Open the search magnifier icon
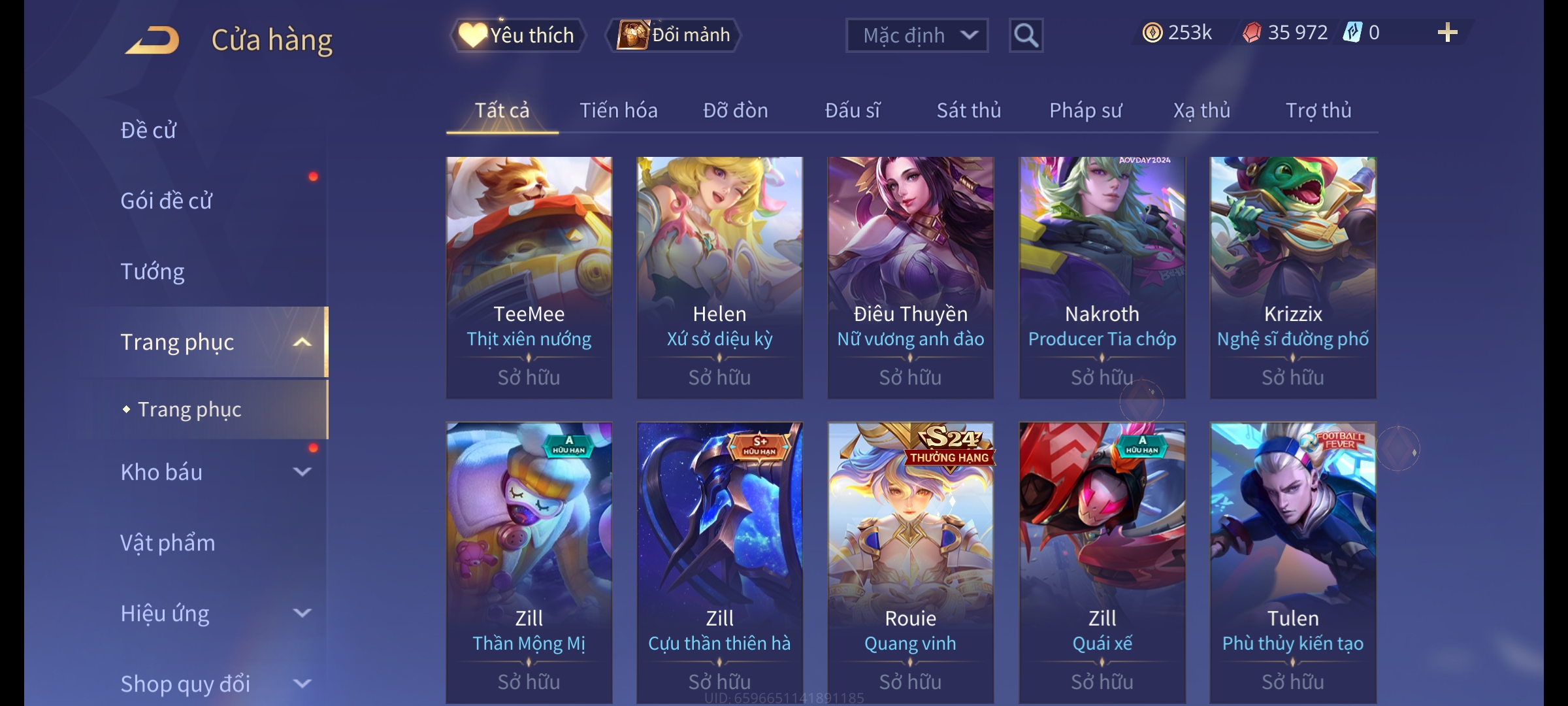1568x706 pixels. tap(1026, 35)
